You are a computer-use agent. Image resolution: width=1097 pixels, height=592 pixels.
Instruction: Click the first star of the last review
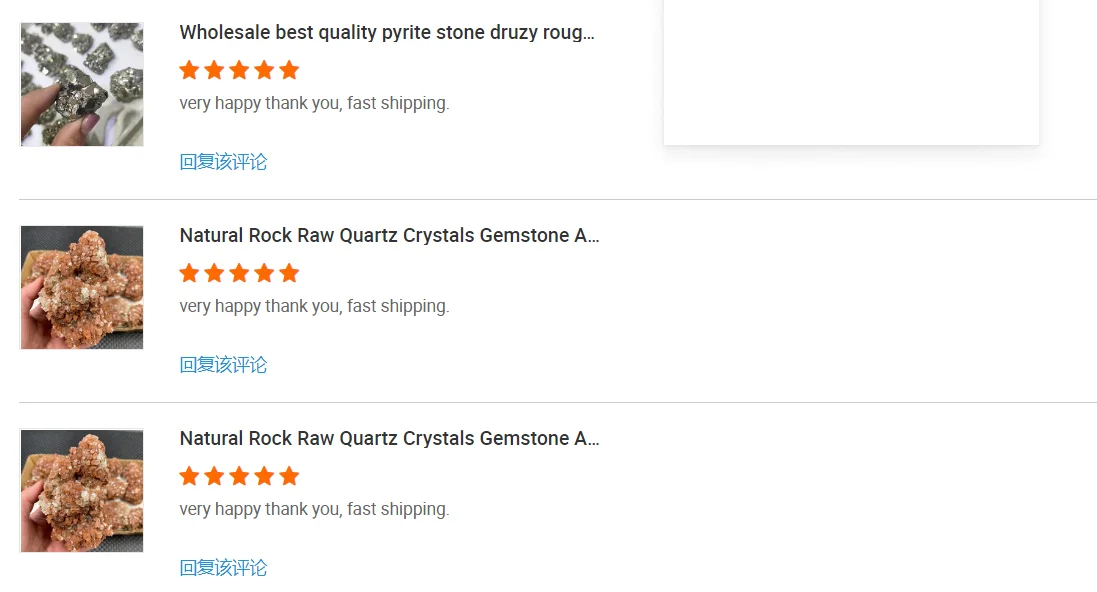[x=189, y=476]
